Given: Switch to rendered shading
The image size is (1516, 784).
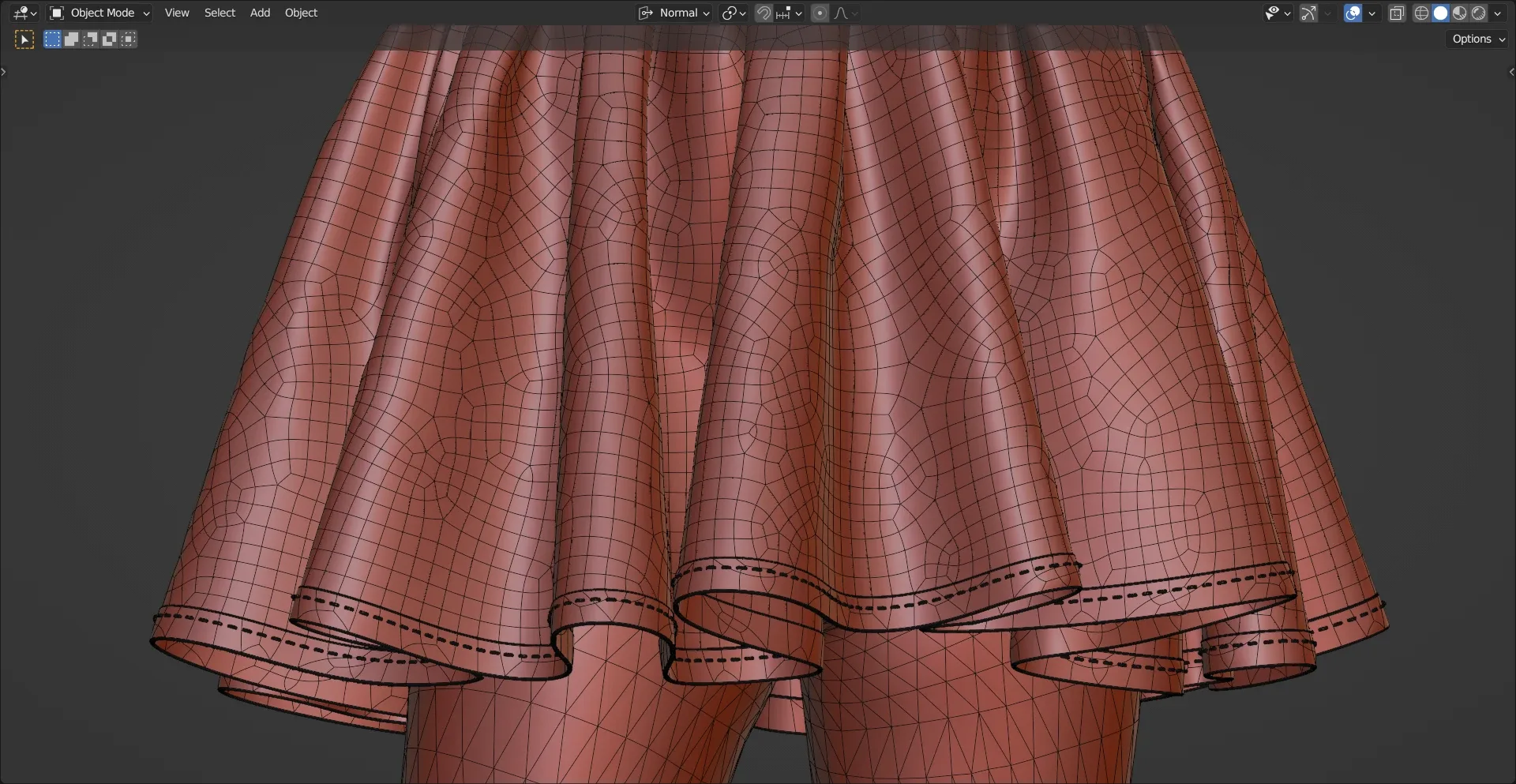Looking at the screenshot, I should 1478,13.
